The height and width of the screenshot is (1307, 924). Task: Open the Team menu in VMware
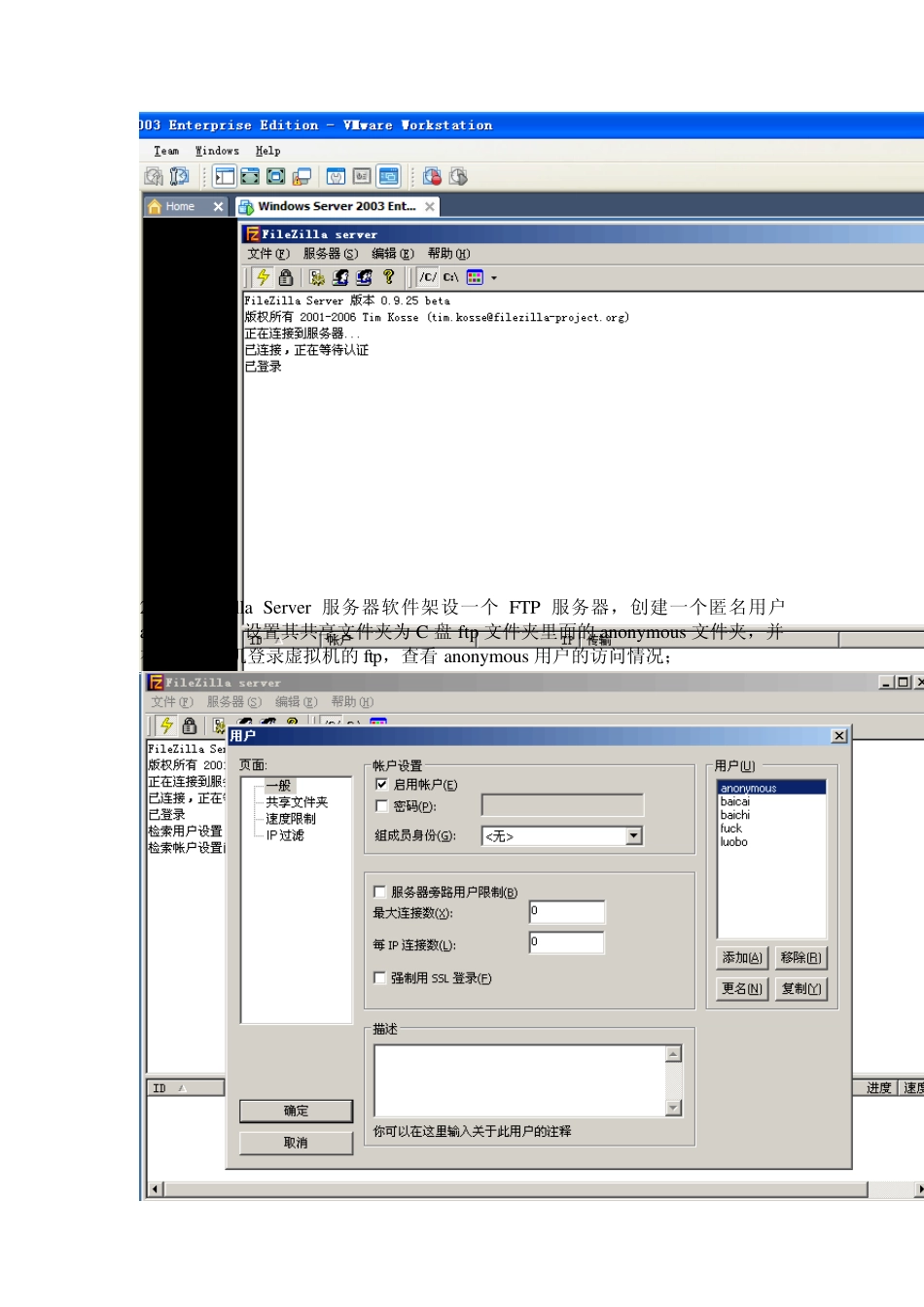tap(166, 152)
